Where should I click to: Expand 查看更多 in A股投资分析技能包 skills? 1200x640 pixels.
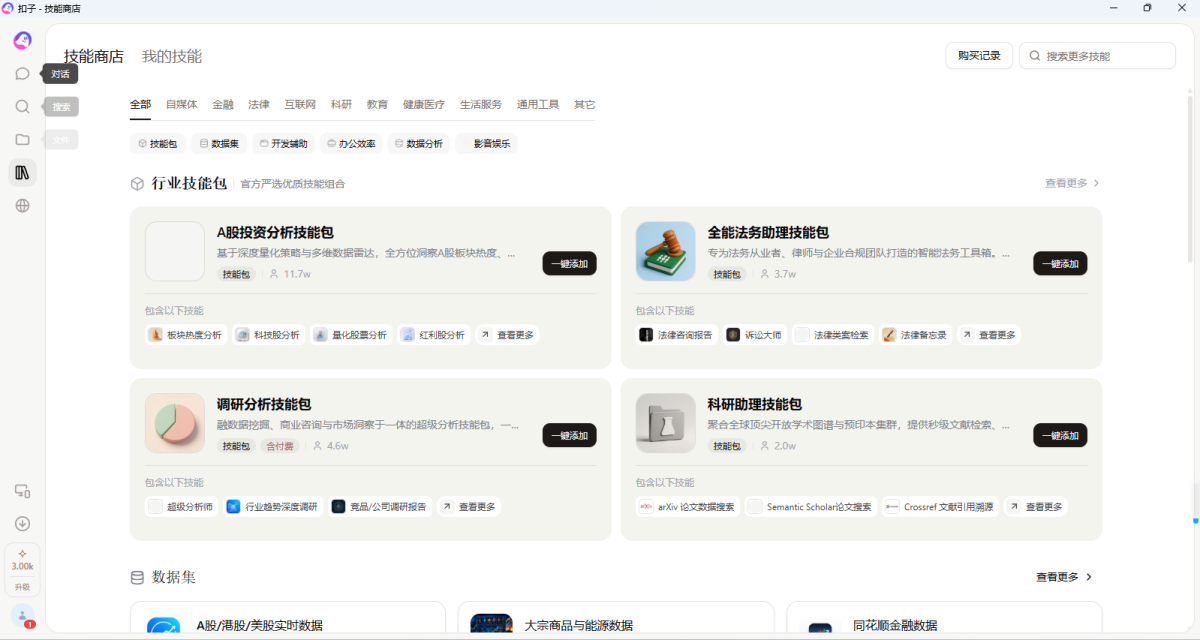508,335
